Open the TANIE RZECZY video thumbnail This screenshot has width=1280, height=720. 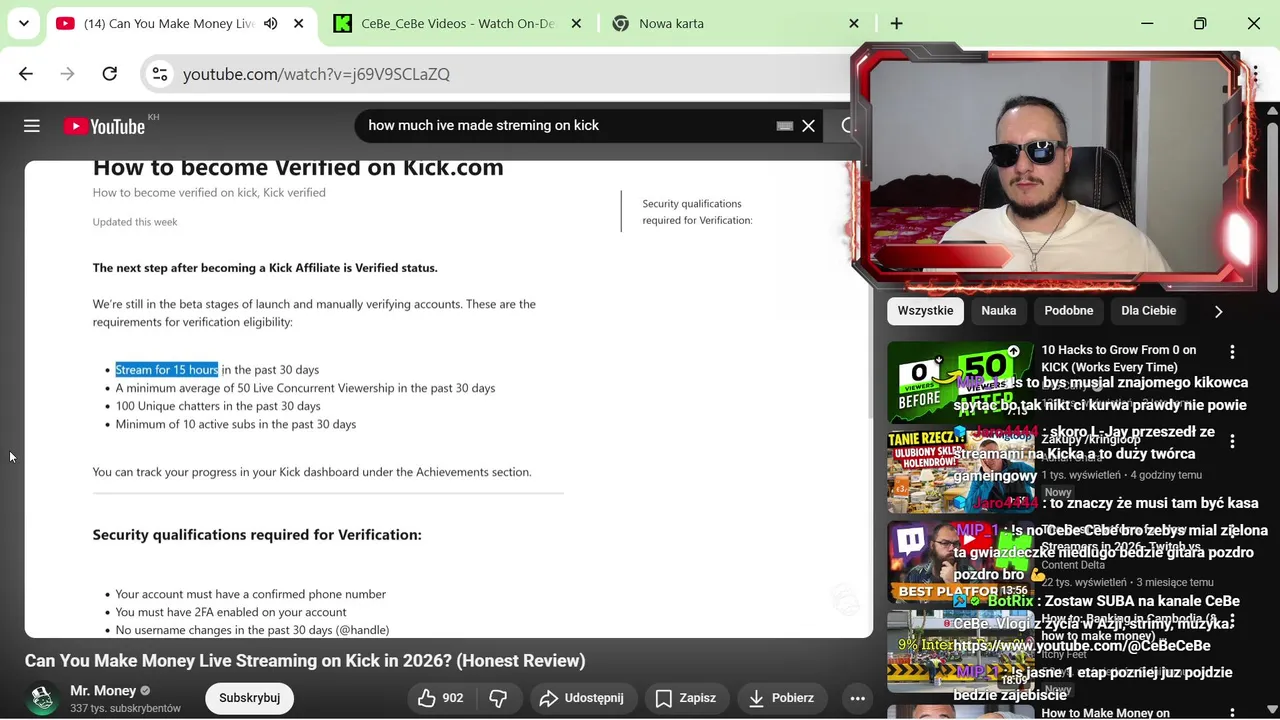click(961, 471)
